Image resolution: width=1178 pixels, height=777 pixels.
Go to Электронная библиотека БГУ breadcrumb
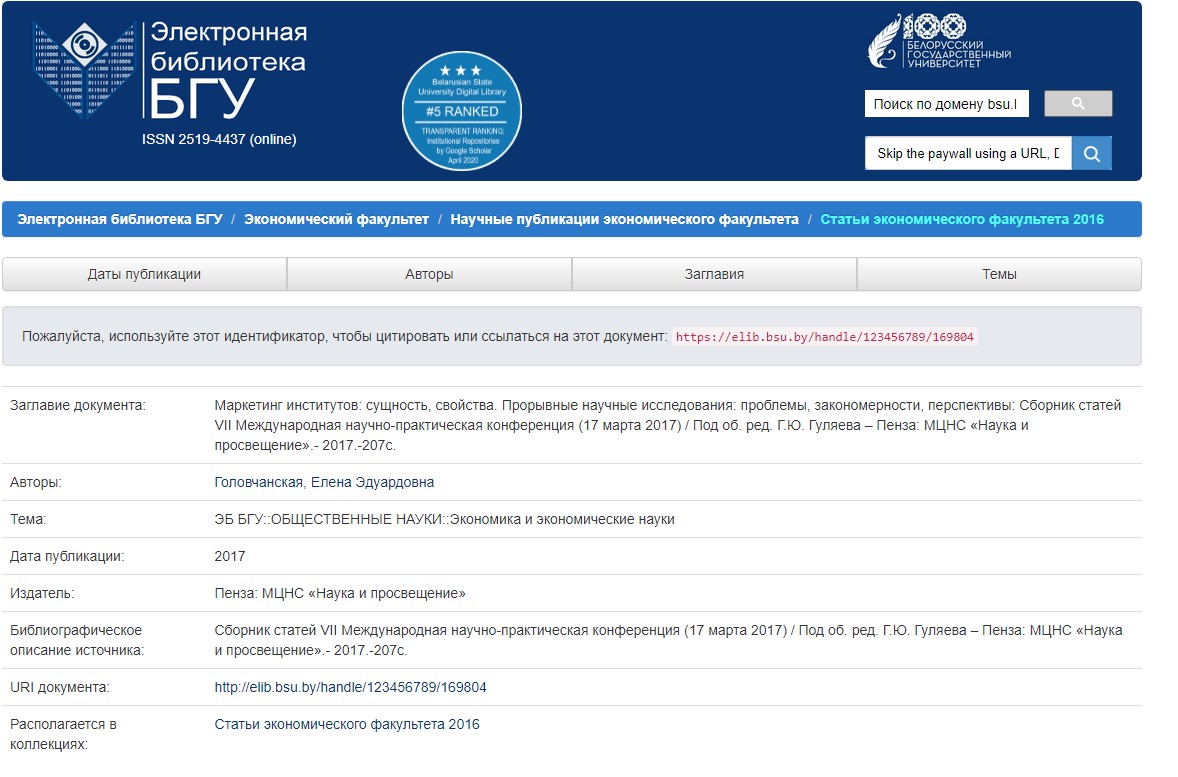(x=120, y=219)
